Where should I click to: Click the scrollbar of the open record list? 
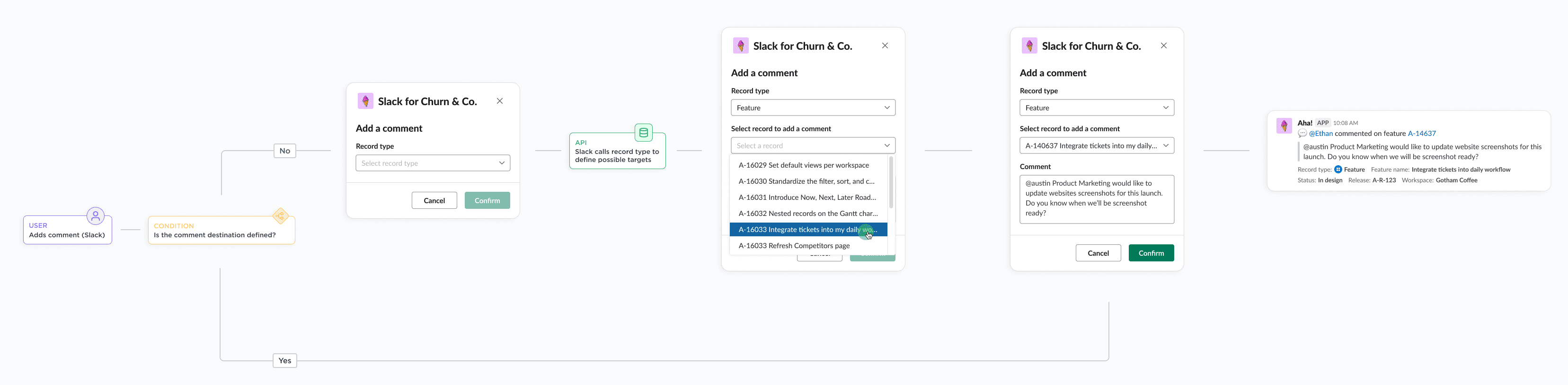[x=891, y=183]
